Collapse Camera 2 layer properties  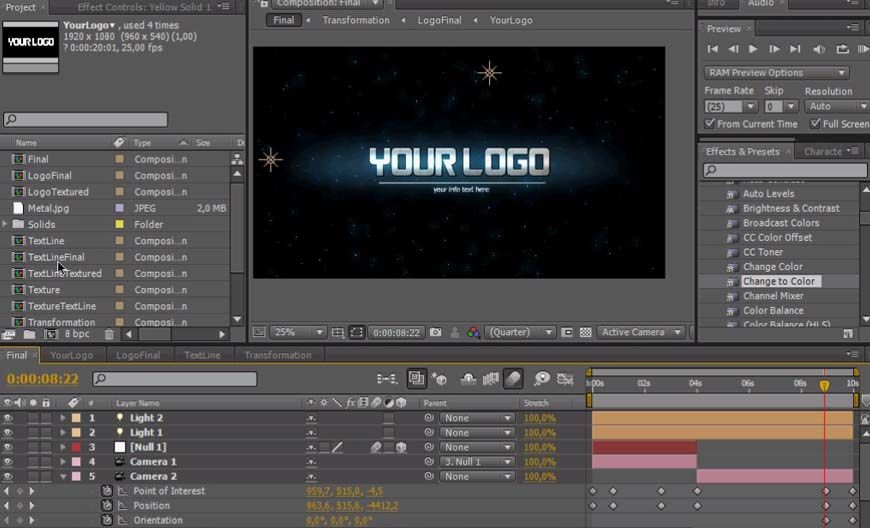pyautogui.click(x=63, y=476)
